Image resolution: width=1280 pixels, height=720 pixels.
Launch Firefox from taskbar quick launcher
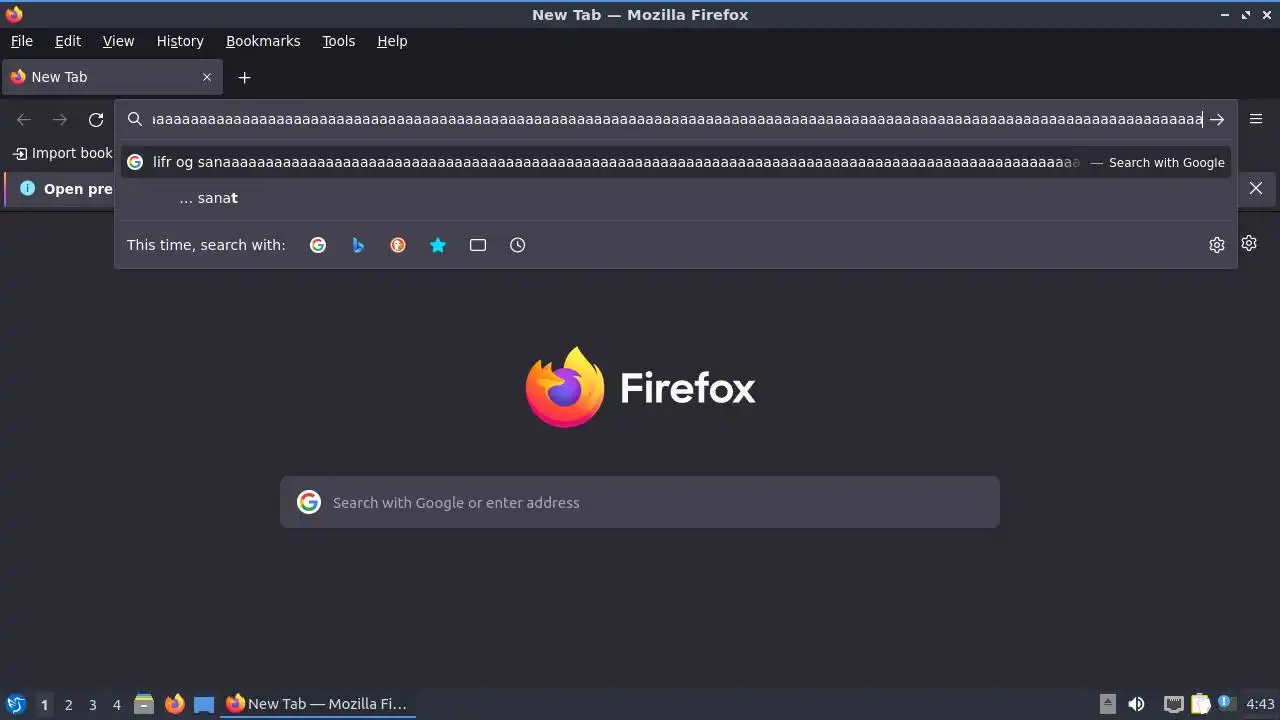pos(174,704)
